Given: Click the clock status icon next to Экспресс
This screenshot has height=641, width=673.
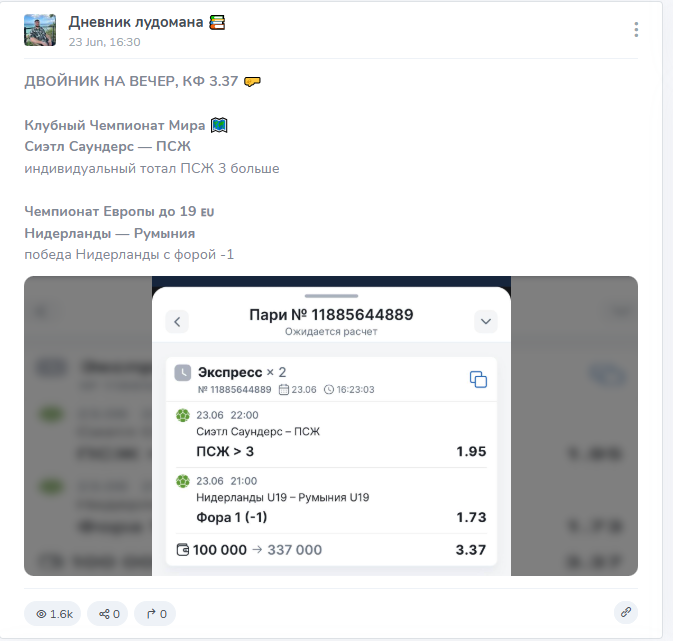Looking at the screenshot, I should pos(182,373).
